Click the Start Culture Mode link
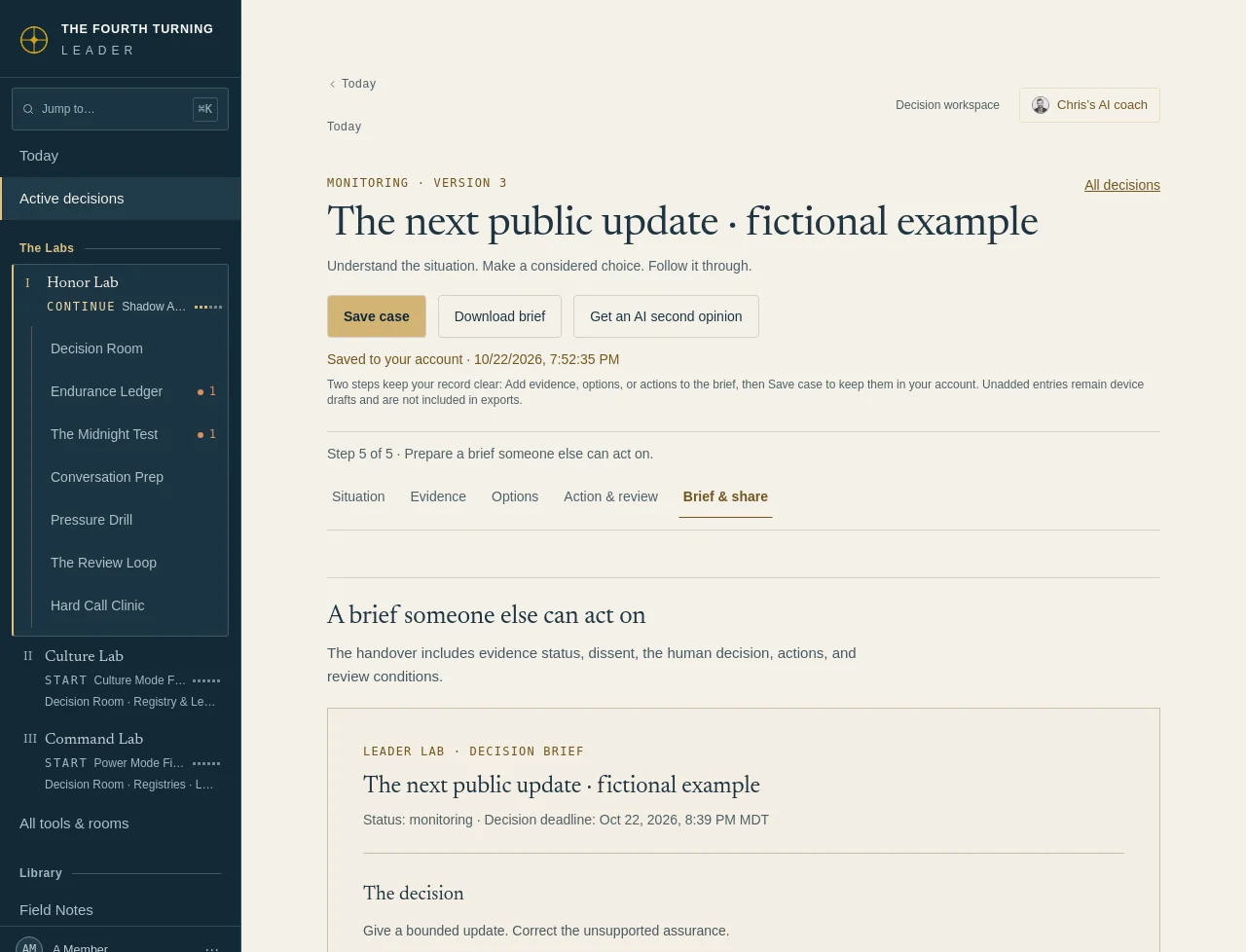 132,680
